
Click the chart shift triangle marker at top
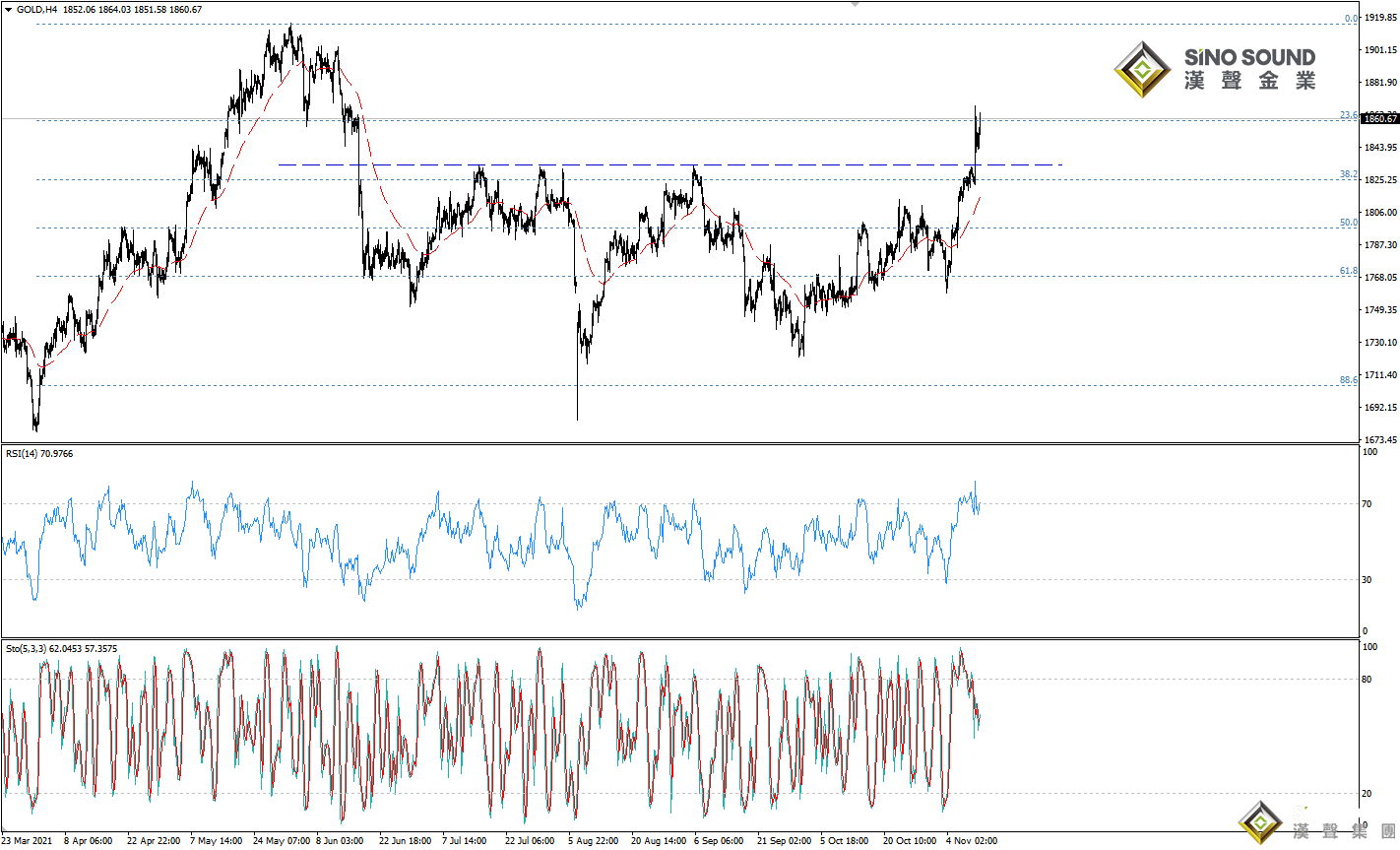coord(855,4)
